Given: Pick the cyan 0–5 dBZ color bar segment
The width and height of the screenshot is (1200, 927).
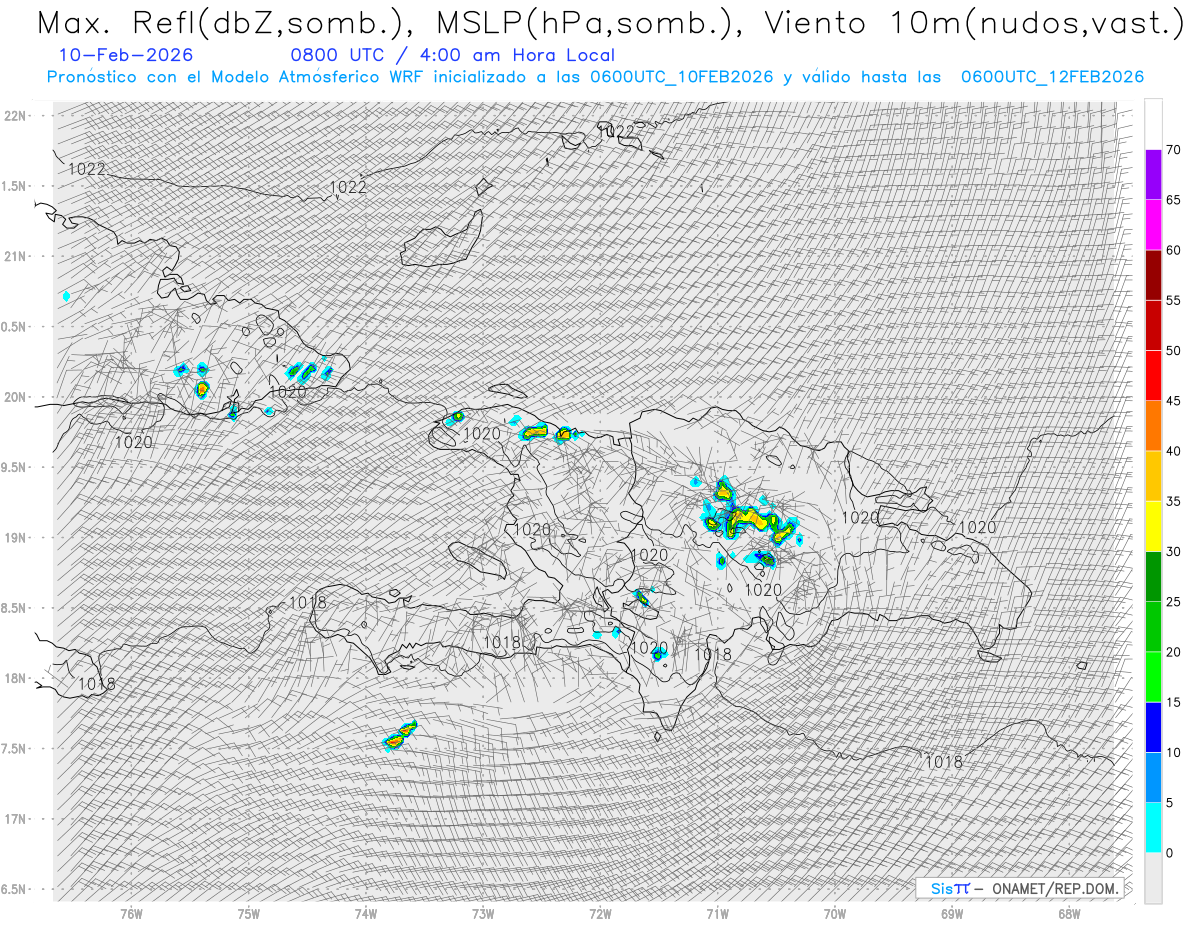Looking at the screenshot, I should point(1153,828).
